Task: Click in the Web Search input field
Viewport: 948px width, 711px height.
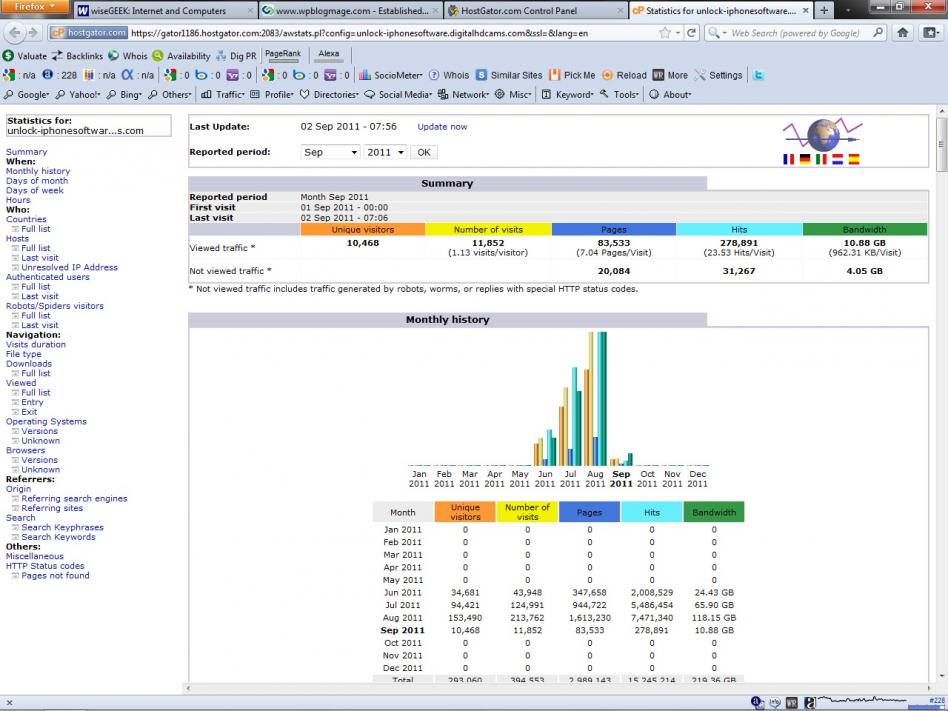Action: (796, 33)
